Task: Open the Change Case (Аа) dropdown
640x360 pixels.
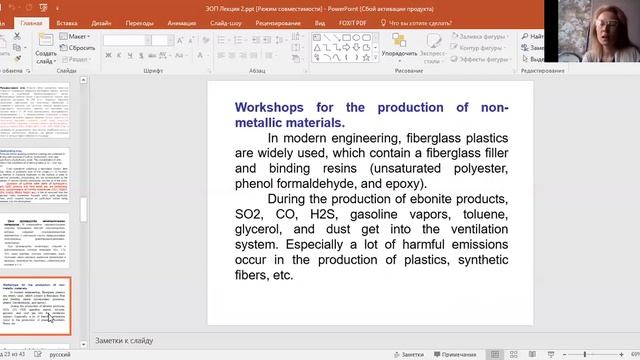Action: (x=180, y=55)
